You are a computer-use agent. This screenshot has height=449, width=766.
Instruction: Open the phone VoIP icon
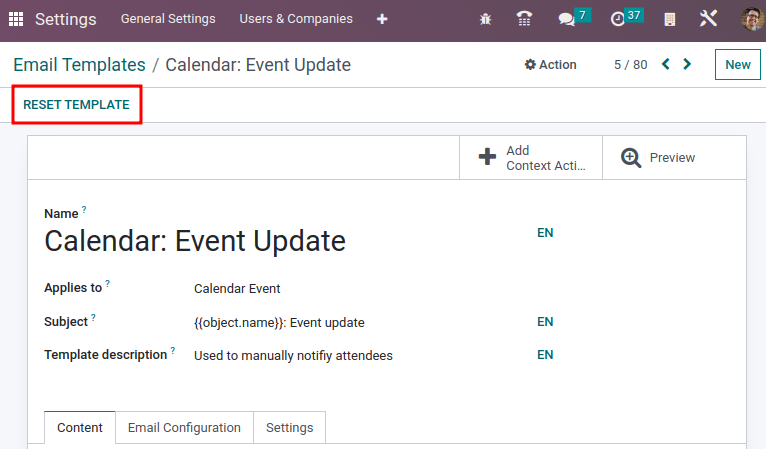pyautogui.click(x=524, y=19)
